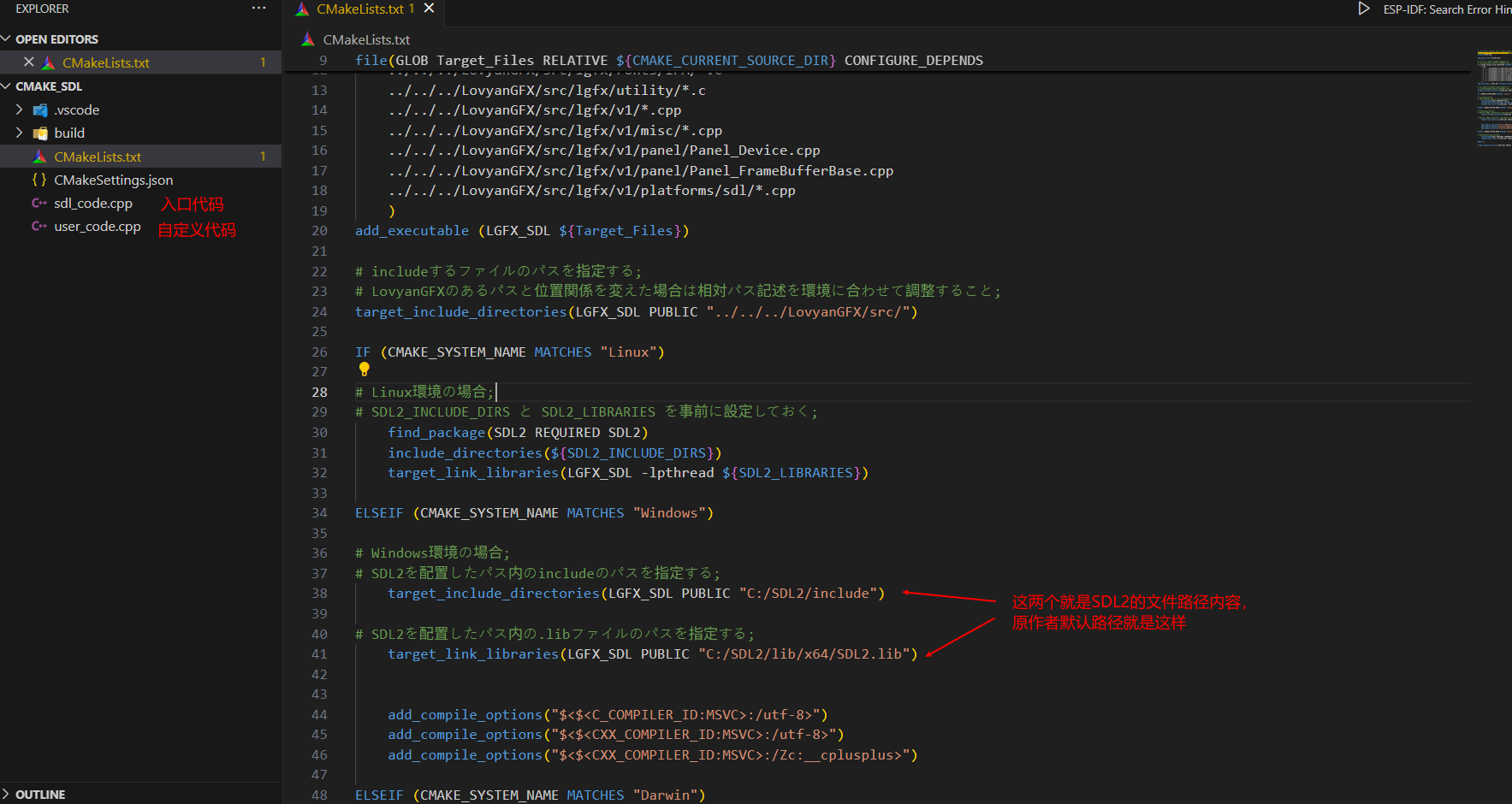Click the .vscode folder icon
1512x804 pixels.
click(x=40, y=110)
